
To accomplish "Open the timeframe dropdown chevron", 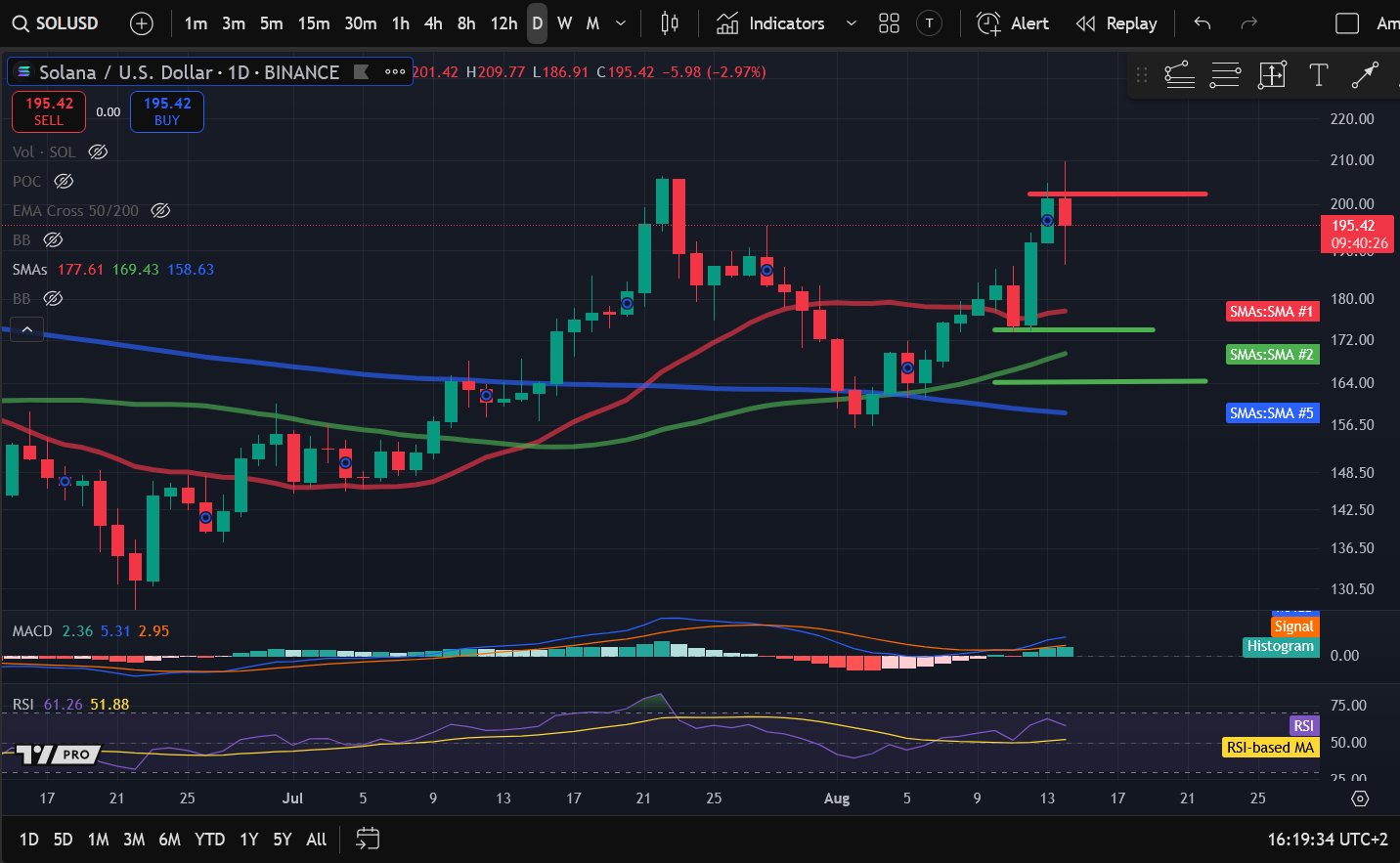I will [621, 23].
